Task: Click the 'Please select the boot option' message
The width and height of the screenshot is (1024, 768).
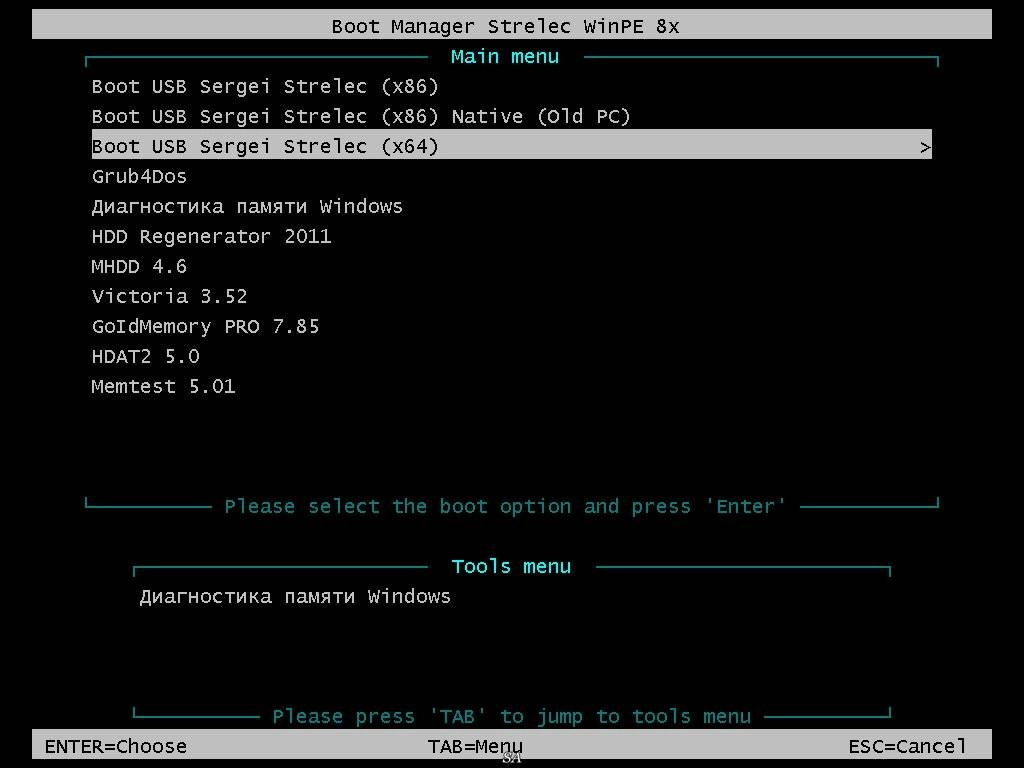Action: pyautogui.click(x=505, y=507)
